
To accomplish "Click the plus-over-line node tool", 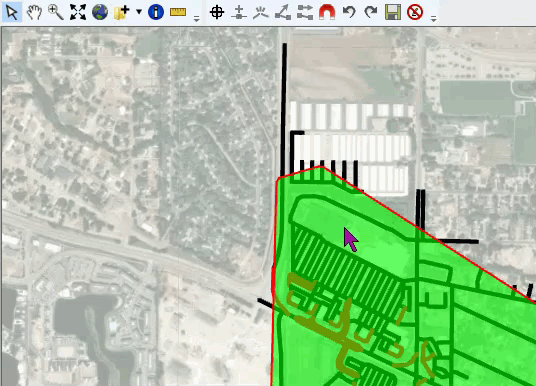I will point(239,12).
